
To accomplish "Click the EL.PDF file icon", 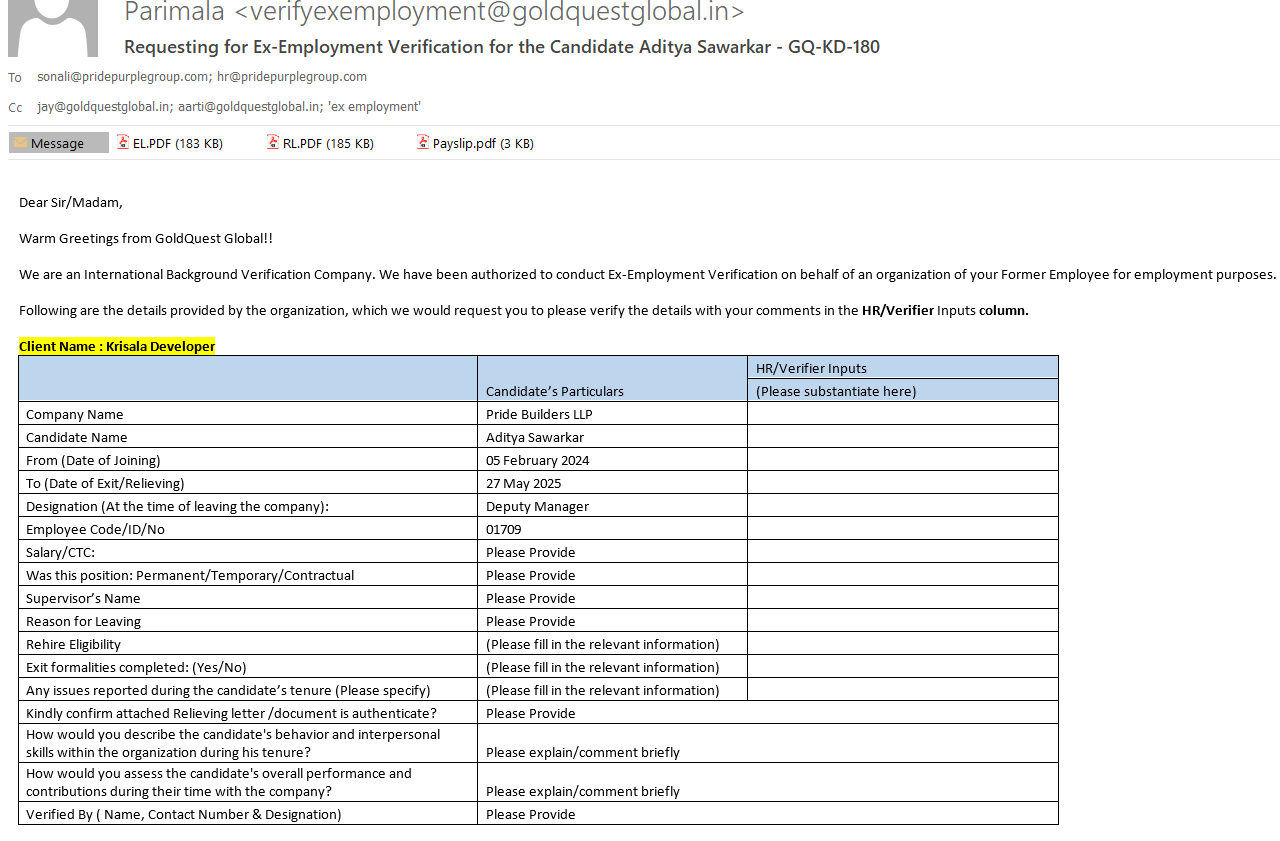I will point(123,143).
